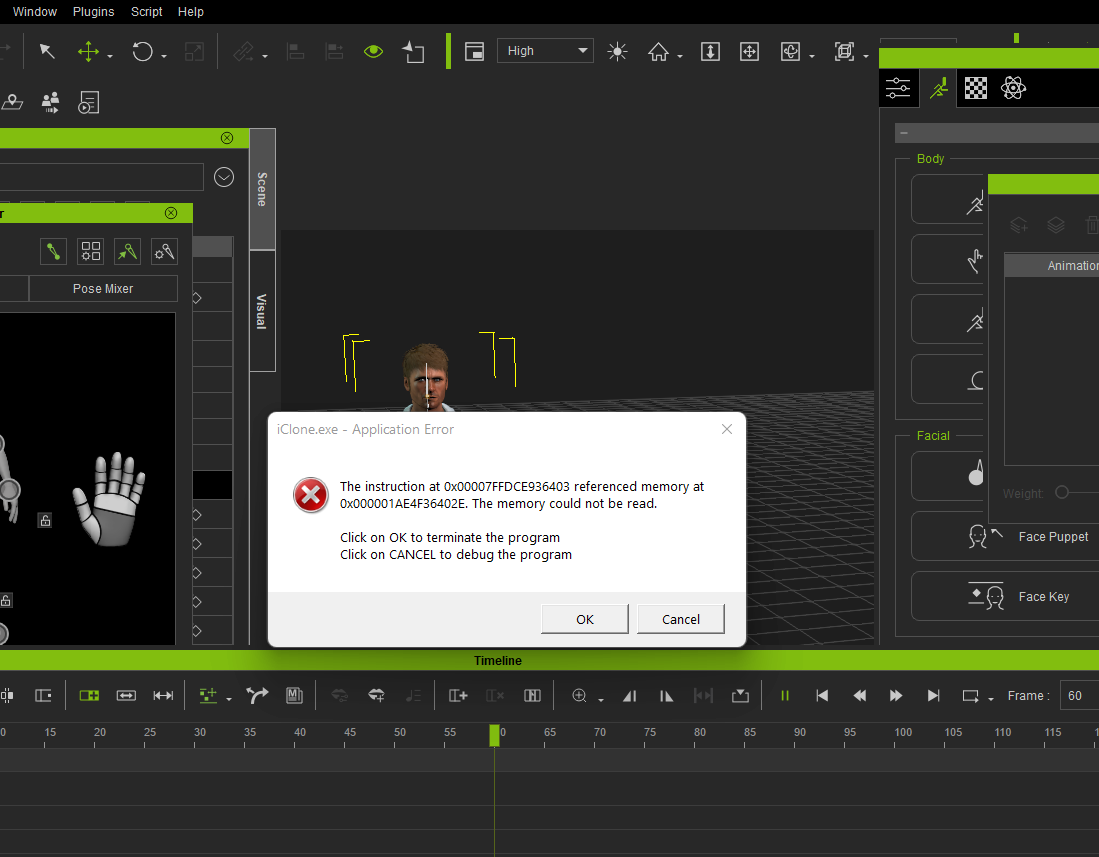This screenshot has height=857, width=1099.
Task: Toggle the green eye visibility icon
Action: pyautogui.click(x=373, y=52)
